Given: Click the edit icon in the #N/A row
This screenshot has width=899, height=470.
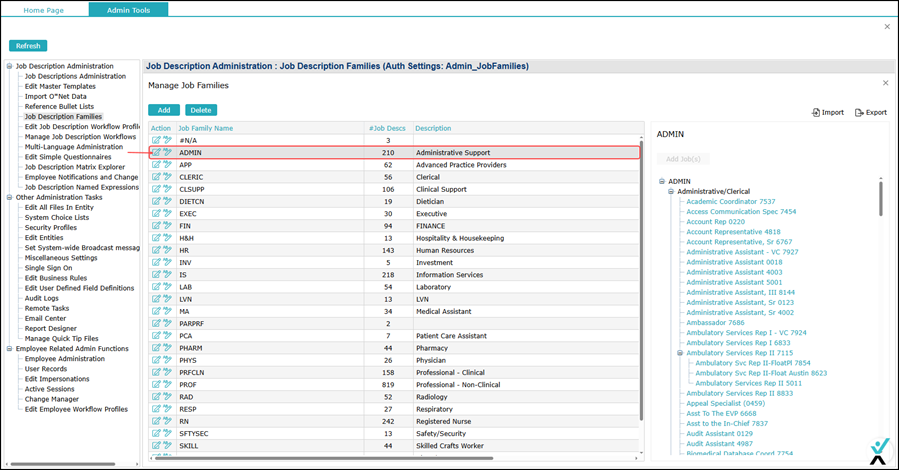Looking at the screenshot, I should 156,140.
